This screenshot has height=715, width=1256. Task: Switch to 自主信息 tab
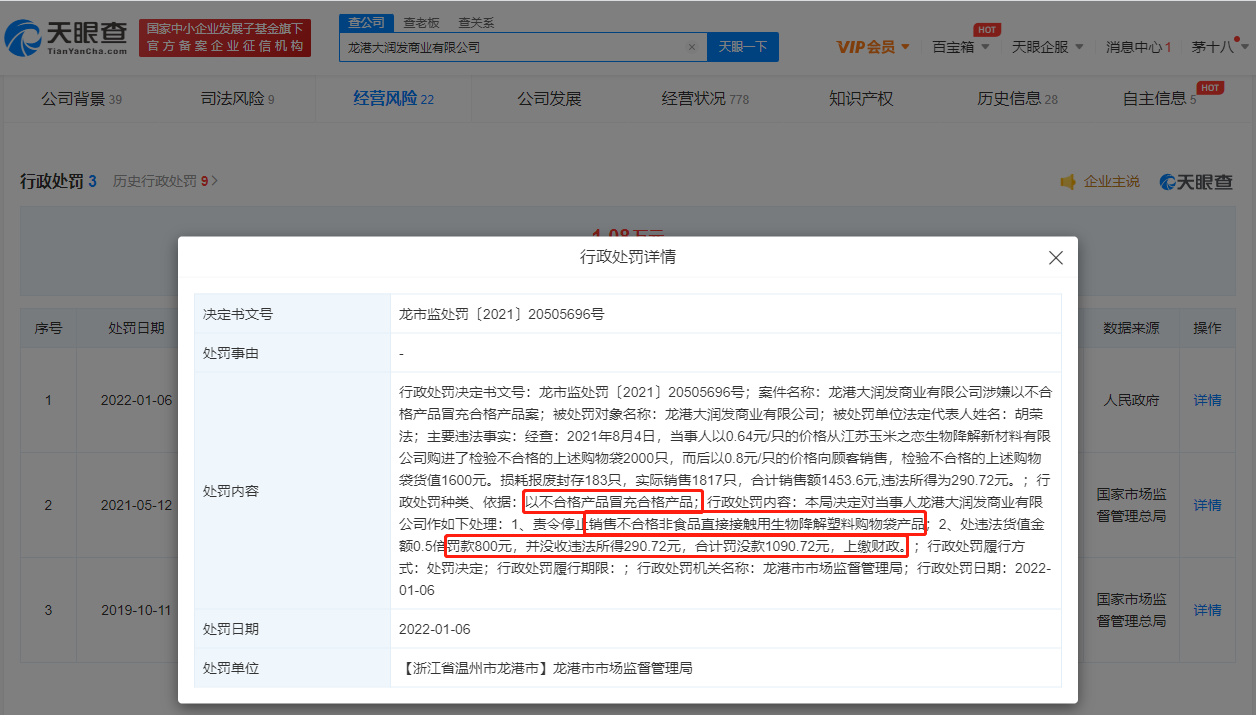(x=1160, y=99)
